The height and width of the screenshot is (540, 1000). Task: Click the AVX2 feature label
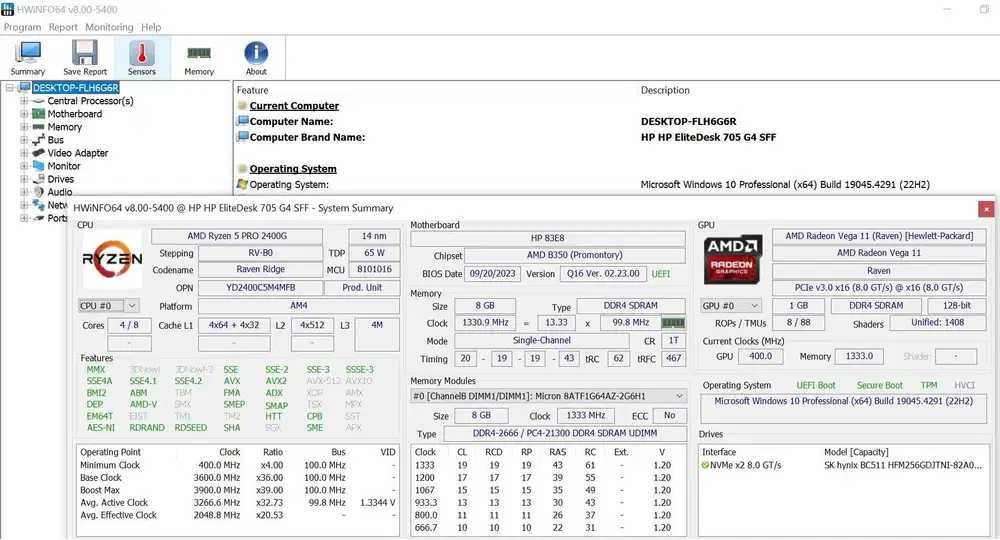coord(276,381)
